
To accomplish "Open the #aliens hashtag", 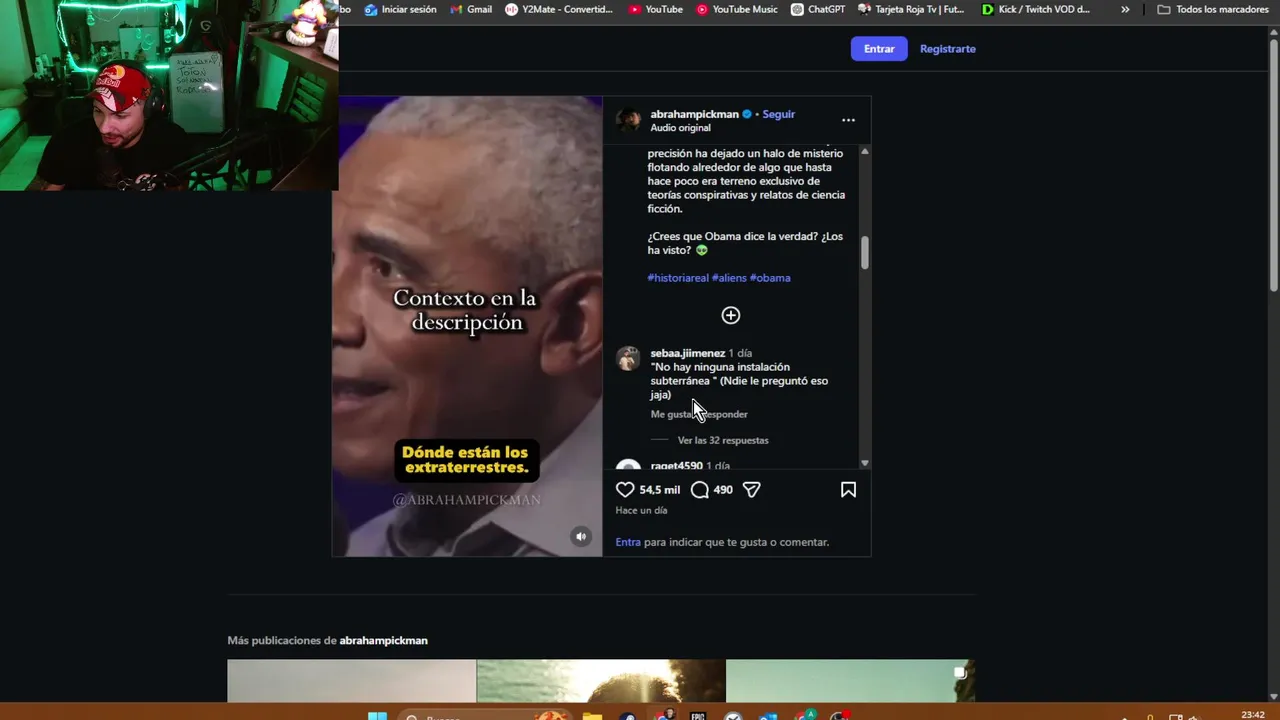I will [729, 278].
